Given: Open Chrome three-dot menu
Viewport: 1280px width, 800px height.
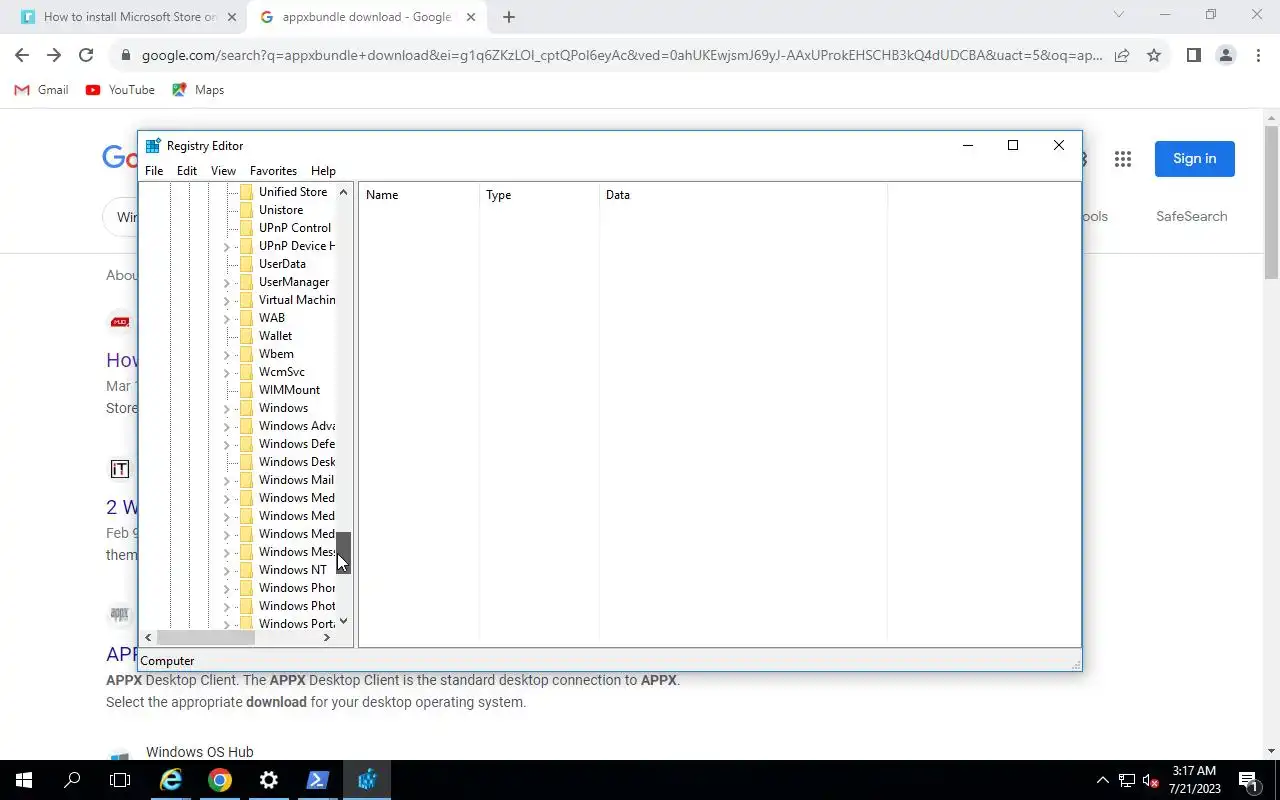Looking at the screenshot, I should coord(1258,56).
